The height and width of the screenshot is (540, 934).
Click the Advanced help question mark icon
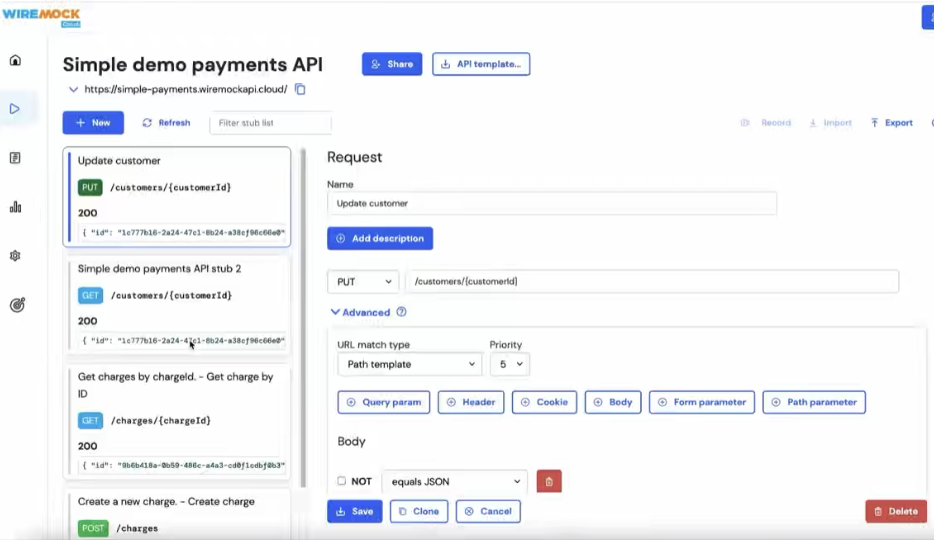(401, 312)
